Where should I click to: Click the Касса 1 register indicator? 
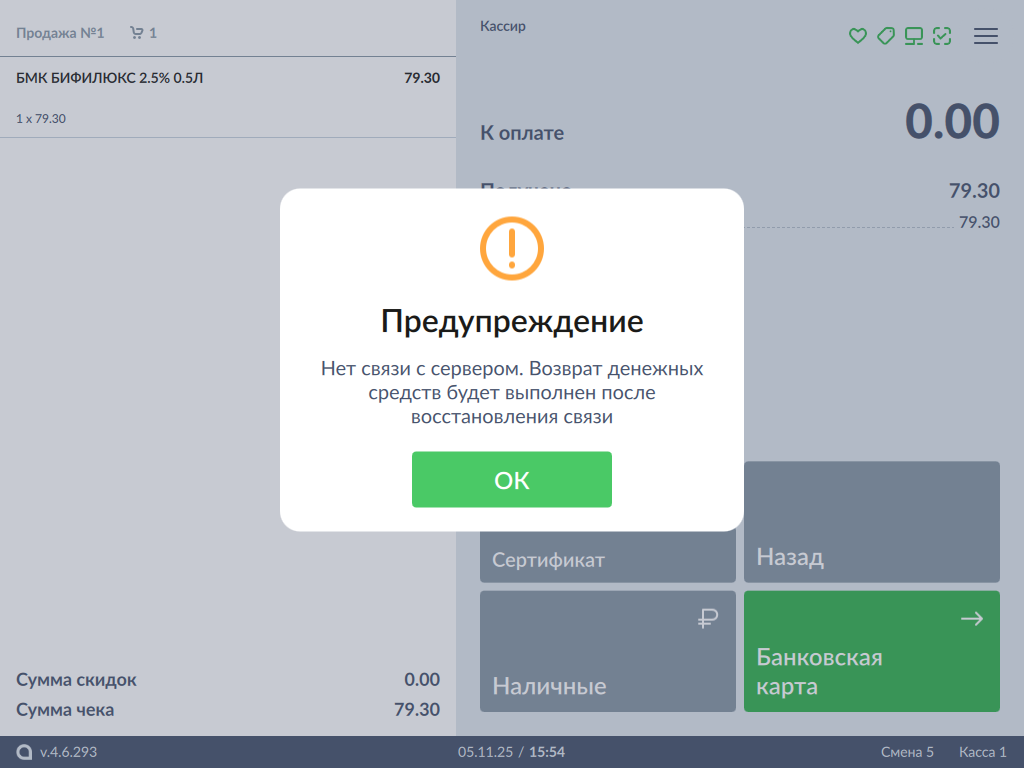coord(982,752)
